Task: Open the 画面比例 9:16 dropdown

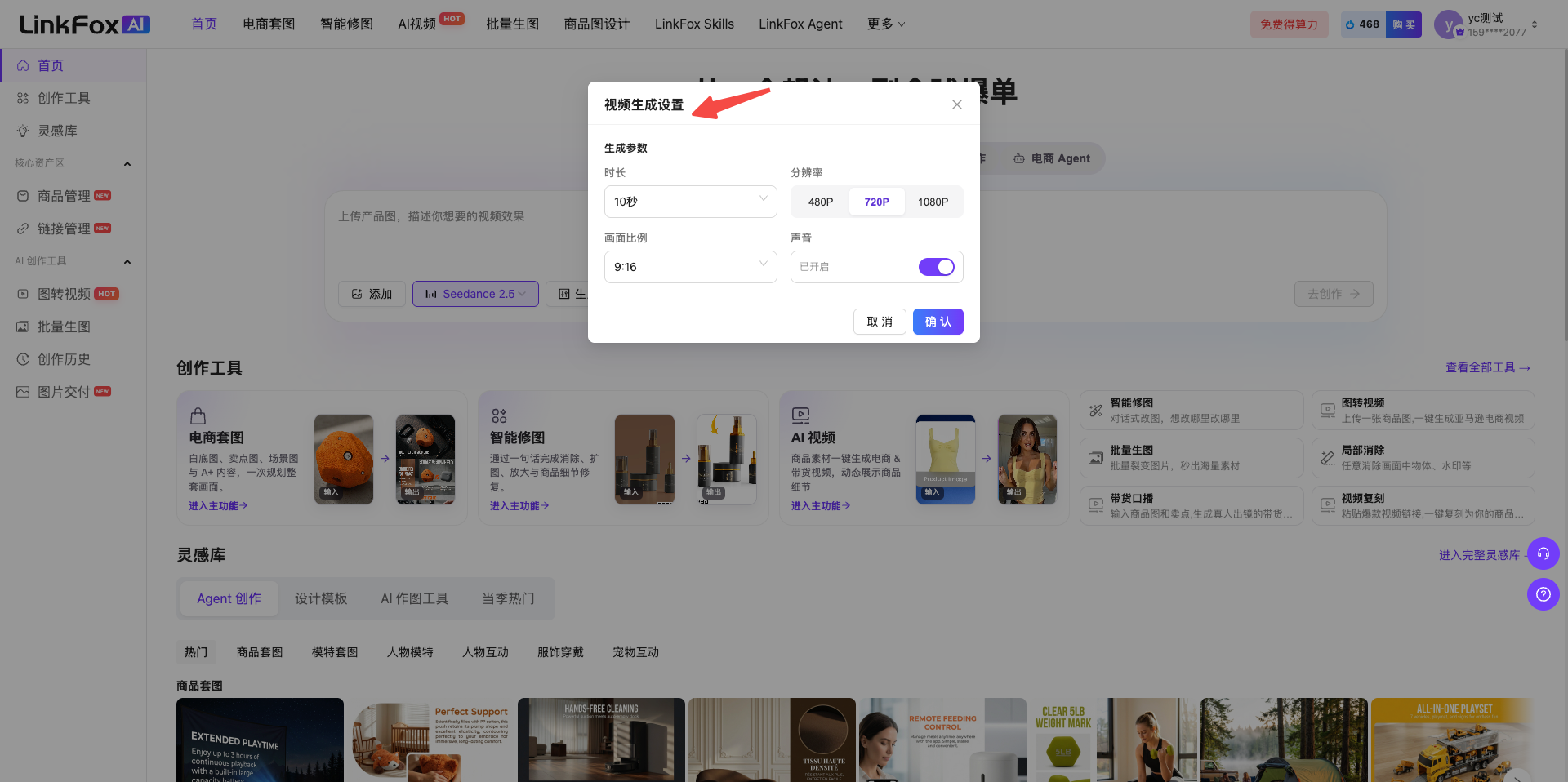Action: tap(690, 267)
